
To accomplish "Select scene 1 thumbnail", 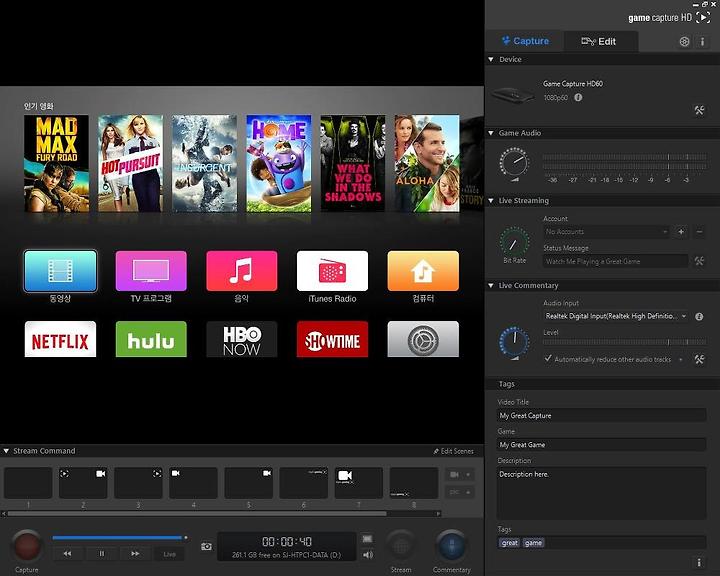I will [x=28, y=483].
